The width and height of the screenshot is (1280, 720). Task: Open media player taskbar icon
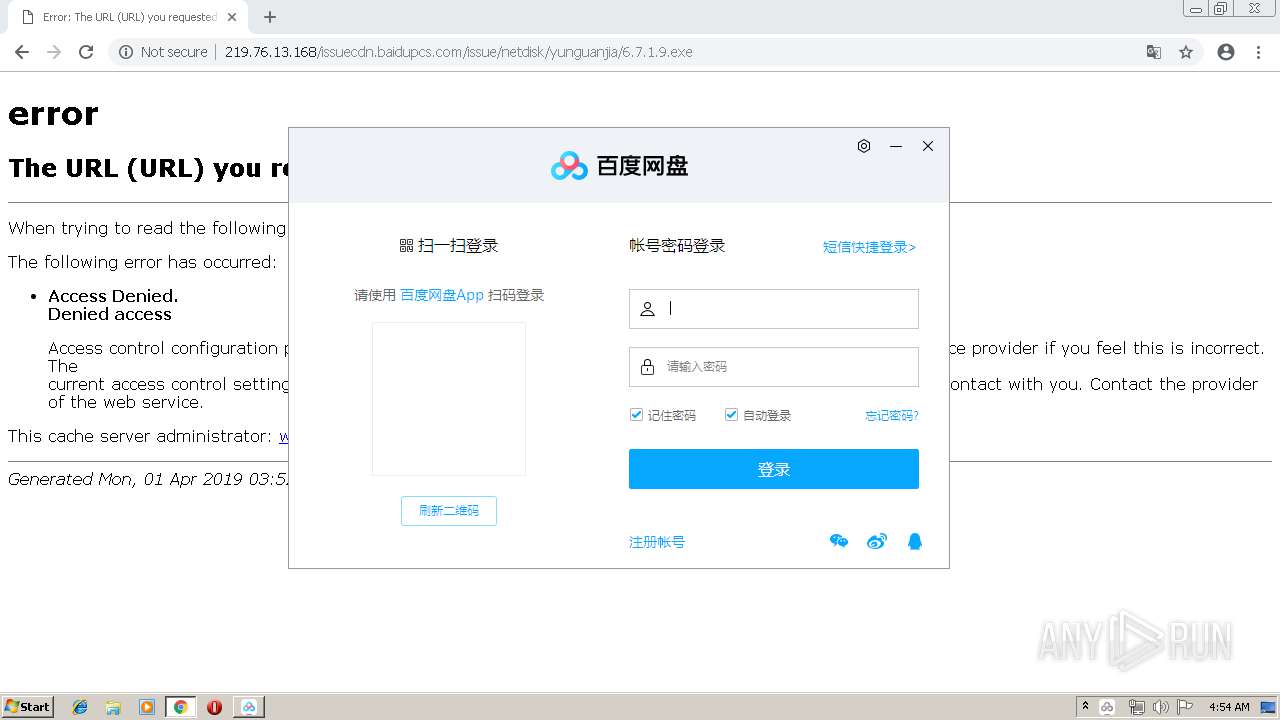click(x=146, y=707)
